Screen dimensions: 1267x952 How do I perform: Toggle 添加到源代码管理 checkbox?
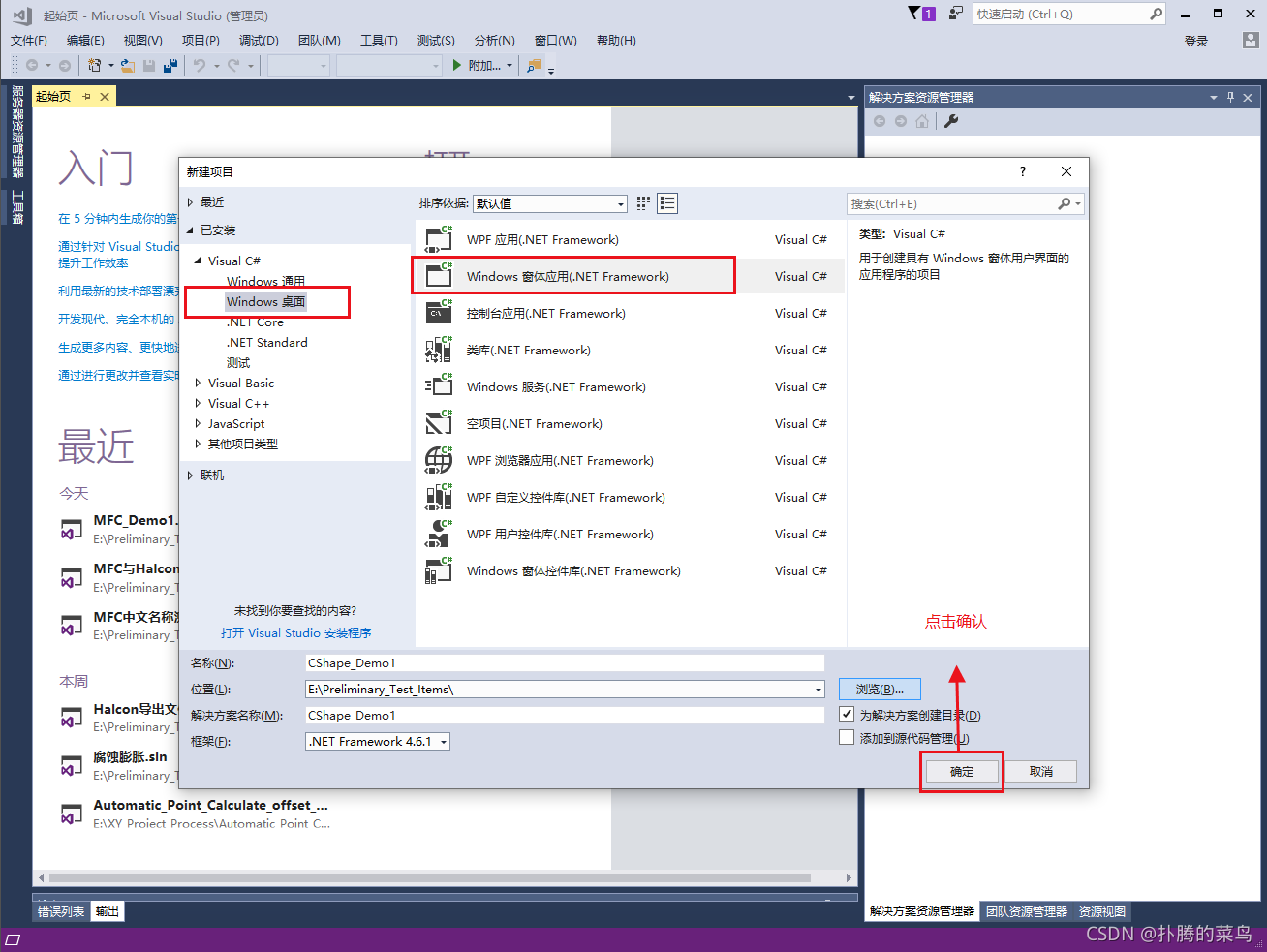coord(847,737)
